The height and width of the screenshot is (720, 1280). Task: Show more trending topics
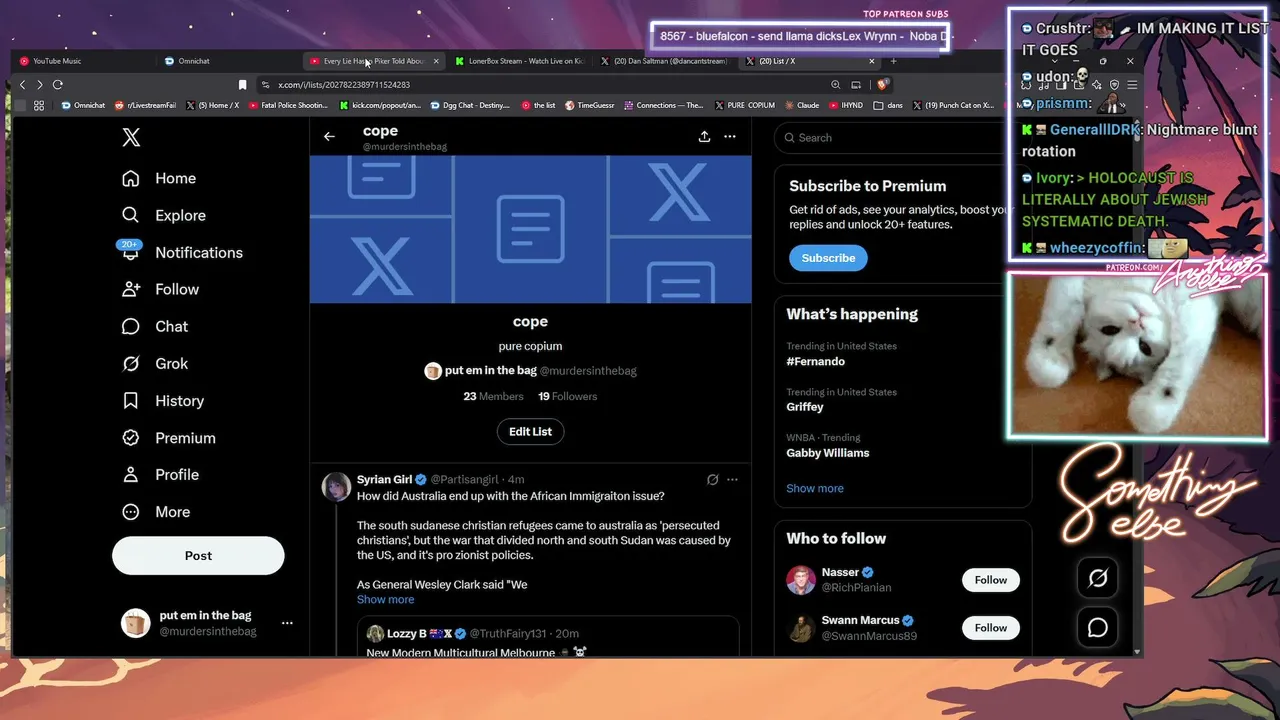[x=815, y=488]
